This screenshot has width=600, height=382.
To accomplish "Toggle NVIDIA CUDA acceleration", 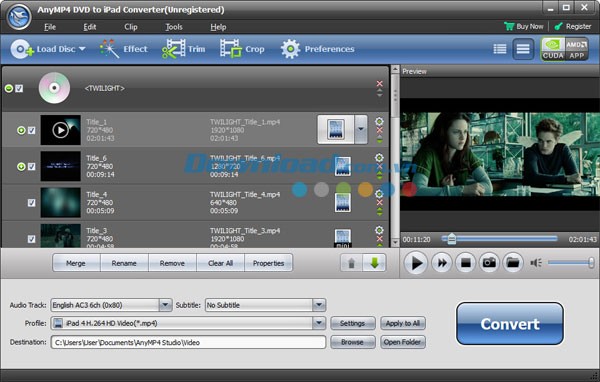I will (x=553, y=49).
